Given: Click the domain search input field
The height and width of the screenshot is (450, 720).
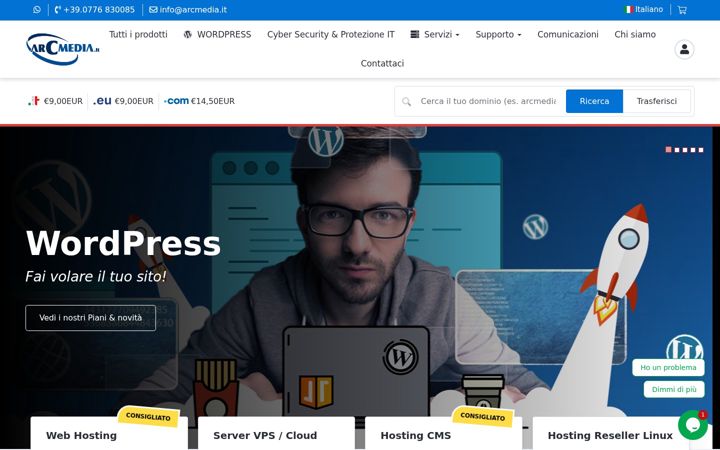Looking at the screenshot, I should click(488, 101).
